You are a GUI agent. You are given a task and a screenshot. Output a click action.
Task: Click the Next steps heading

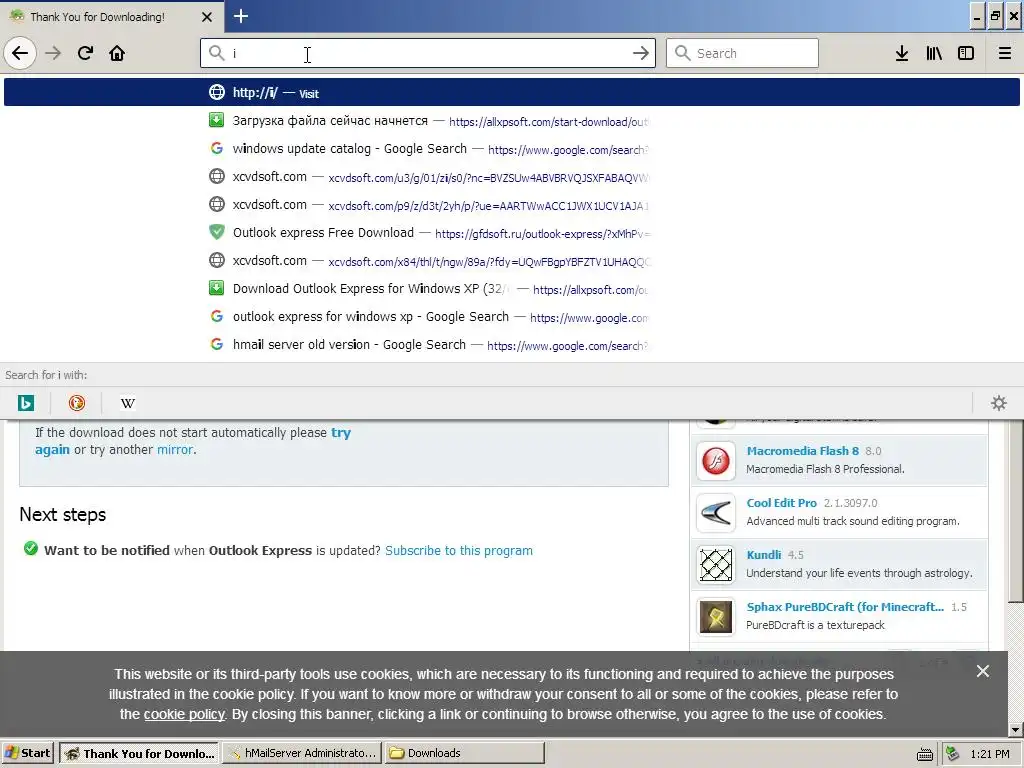pyautogui.click(x=63, y=515)
